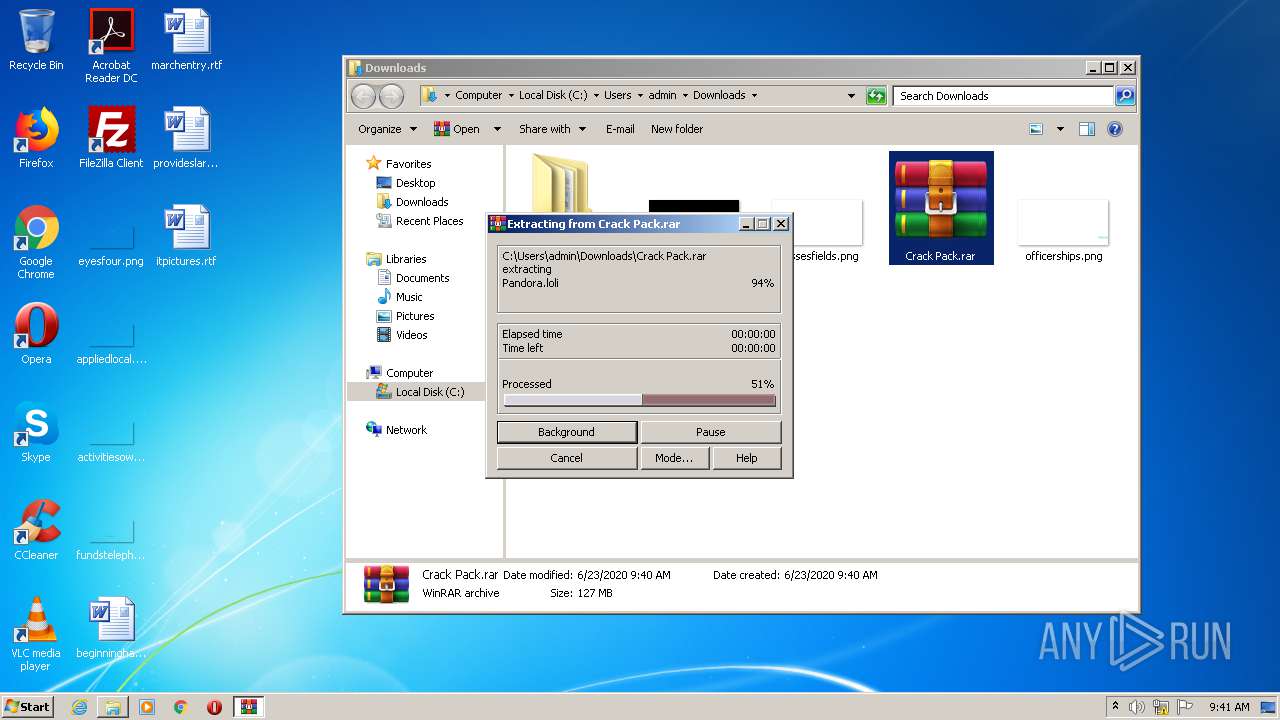Image resolution: width=1280 pixels, height=720 pixels.
Task: Select Desktop under Favorites
Action: (x=406, y=183)
